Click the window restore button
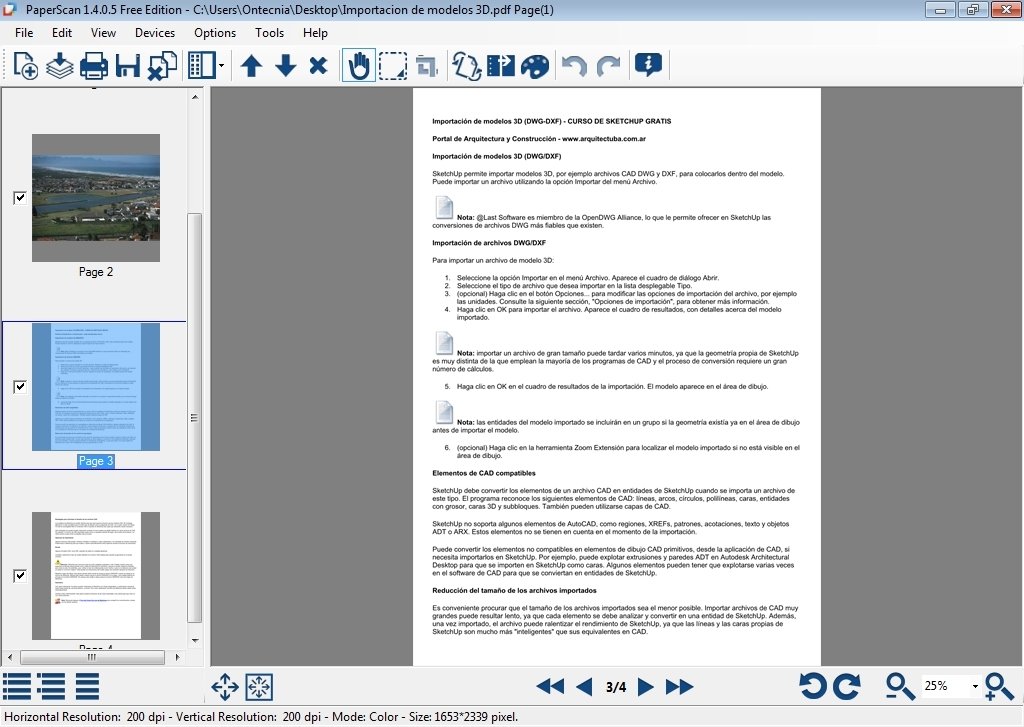1024x727 pixels. tap(972, 10)
